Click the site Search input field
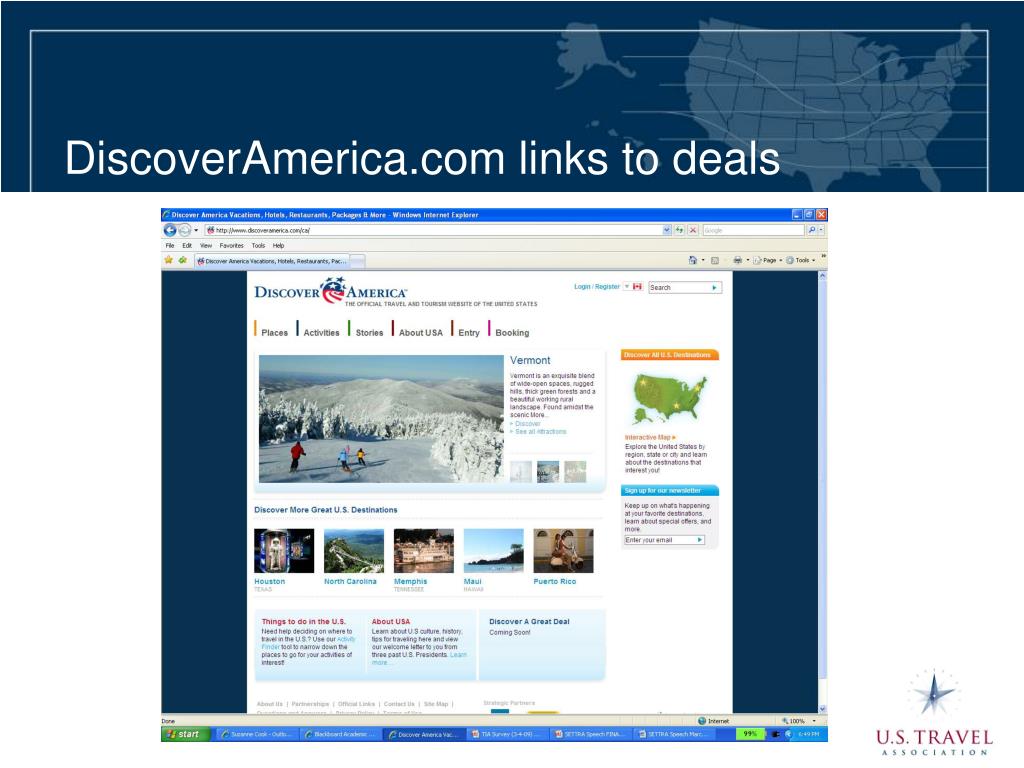Screen dimensions: 1024x768 tap(679, 287)
